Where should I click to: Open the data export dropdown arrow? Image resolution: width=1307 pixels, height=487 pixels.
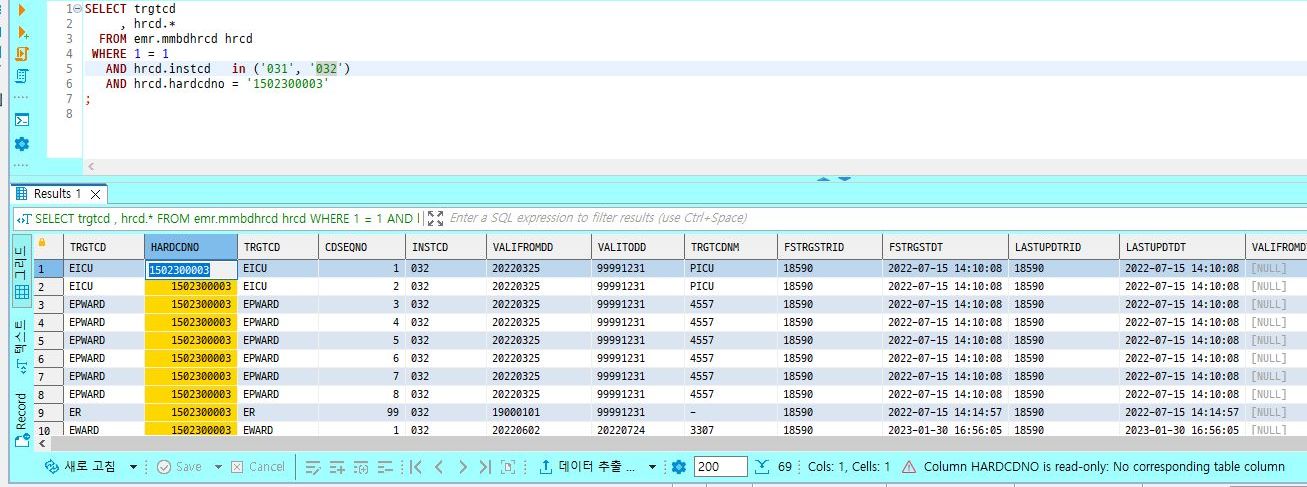652,467
